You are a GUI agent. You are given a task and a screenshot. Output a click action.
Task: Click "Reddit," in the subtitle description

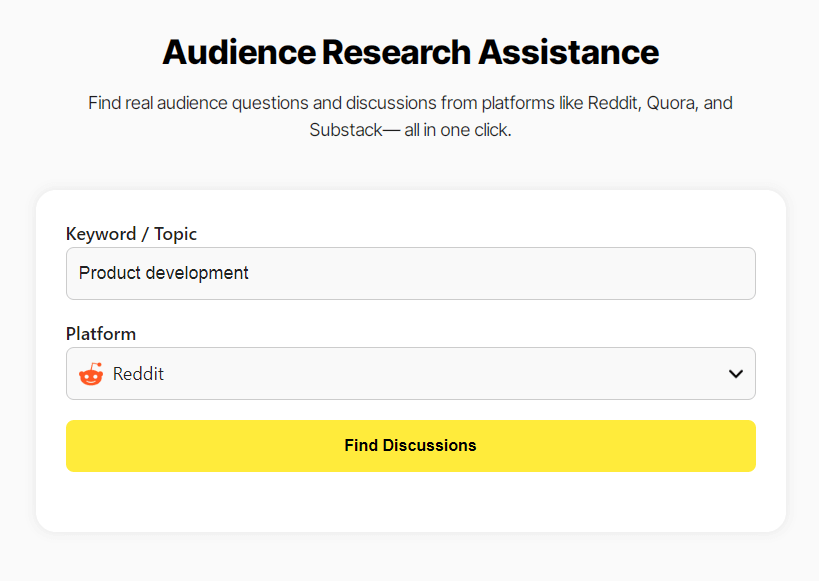point(614,103)
